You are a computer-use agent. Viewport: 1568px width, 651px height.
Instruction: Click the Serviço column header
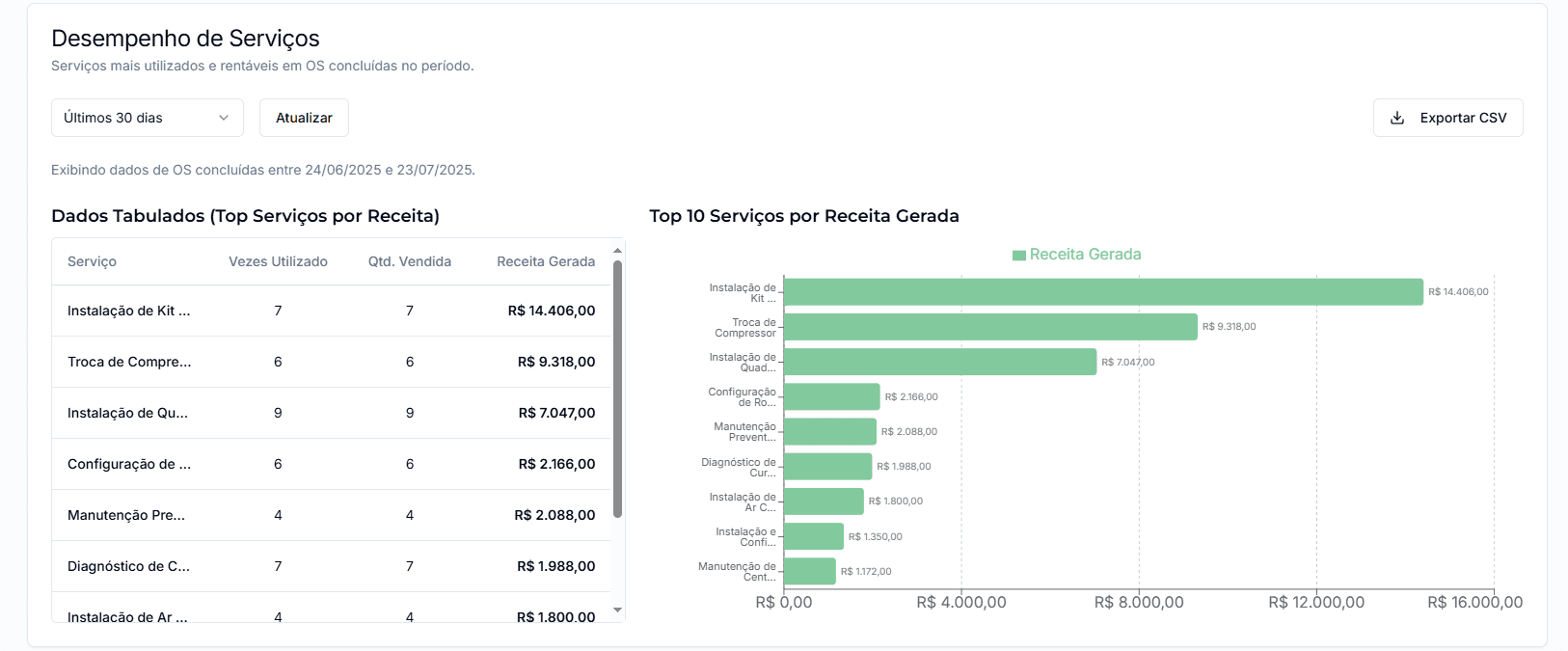(x=92, y=261)
